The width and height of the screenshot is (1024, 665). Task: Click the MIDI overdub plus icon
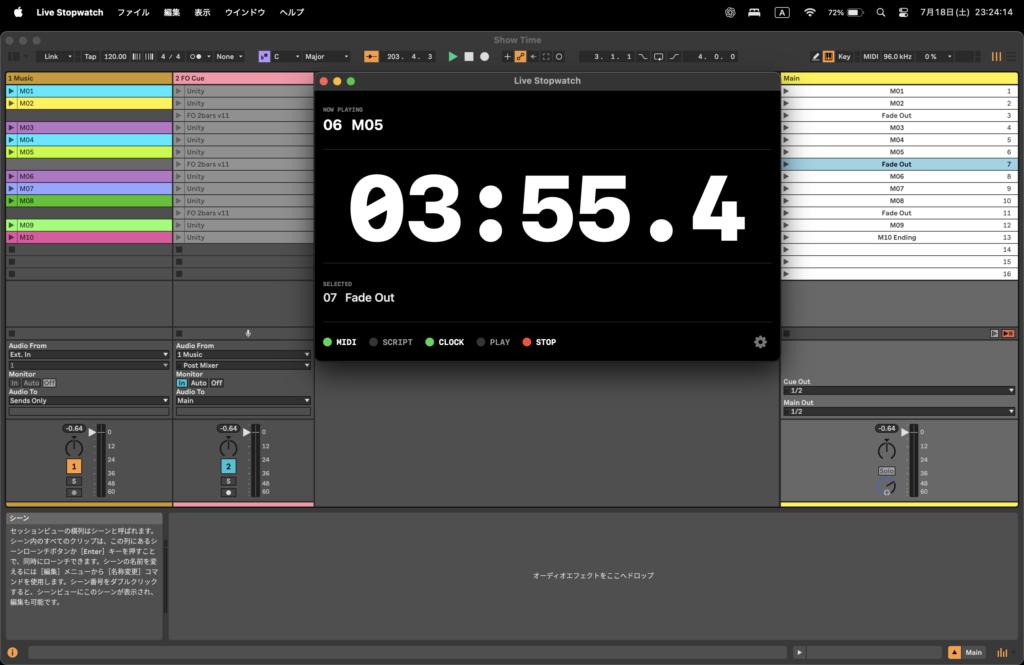coord(507,57)
